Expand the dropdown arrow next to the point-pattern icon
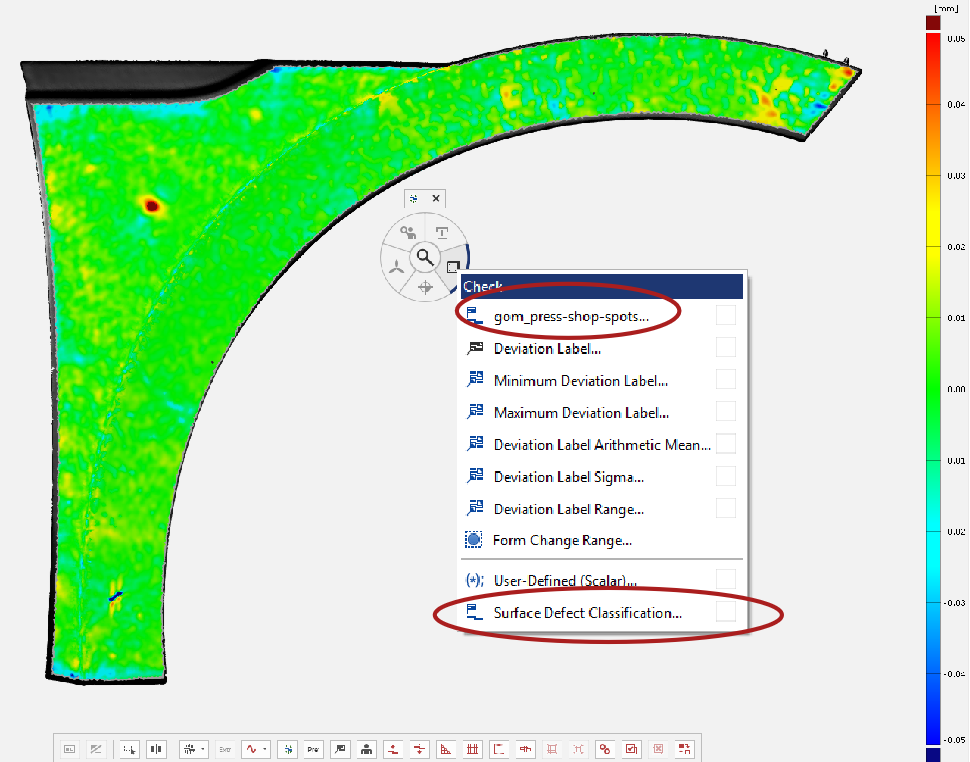The width and height of the screenshot is (970, 762). coord(203,748)
